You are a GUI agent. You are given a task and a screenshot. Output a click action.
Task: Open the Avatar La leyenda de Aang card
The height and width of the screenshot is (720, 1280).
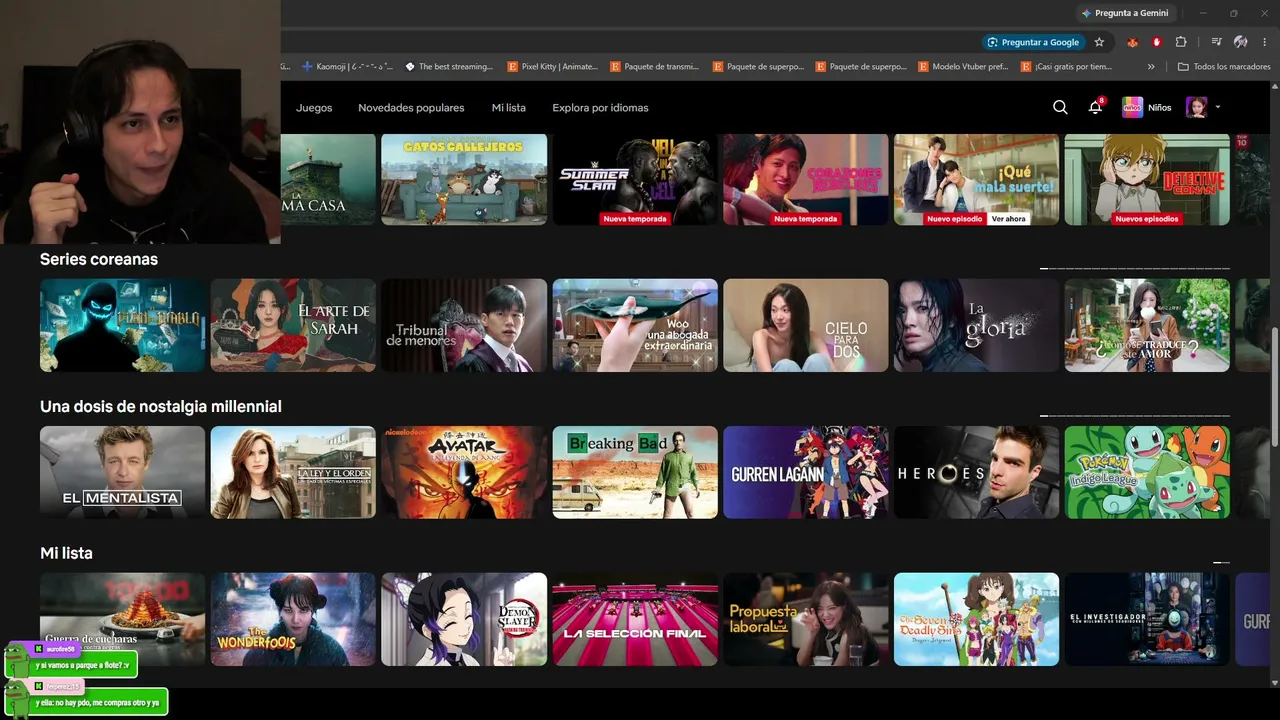464,472
